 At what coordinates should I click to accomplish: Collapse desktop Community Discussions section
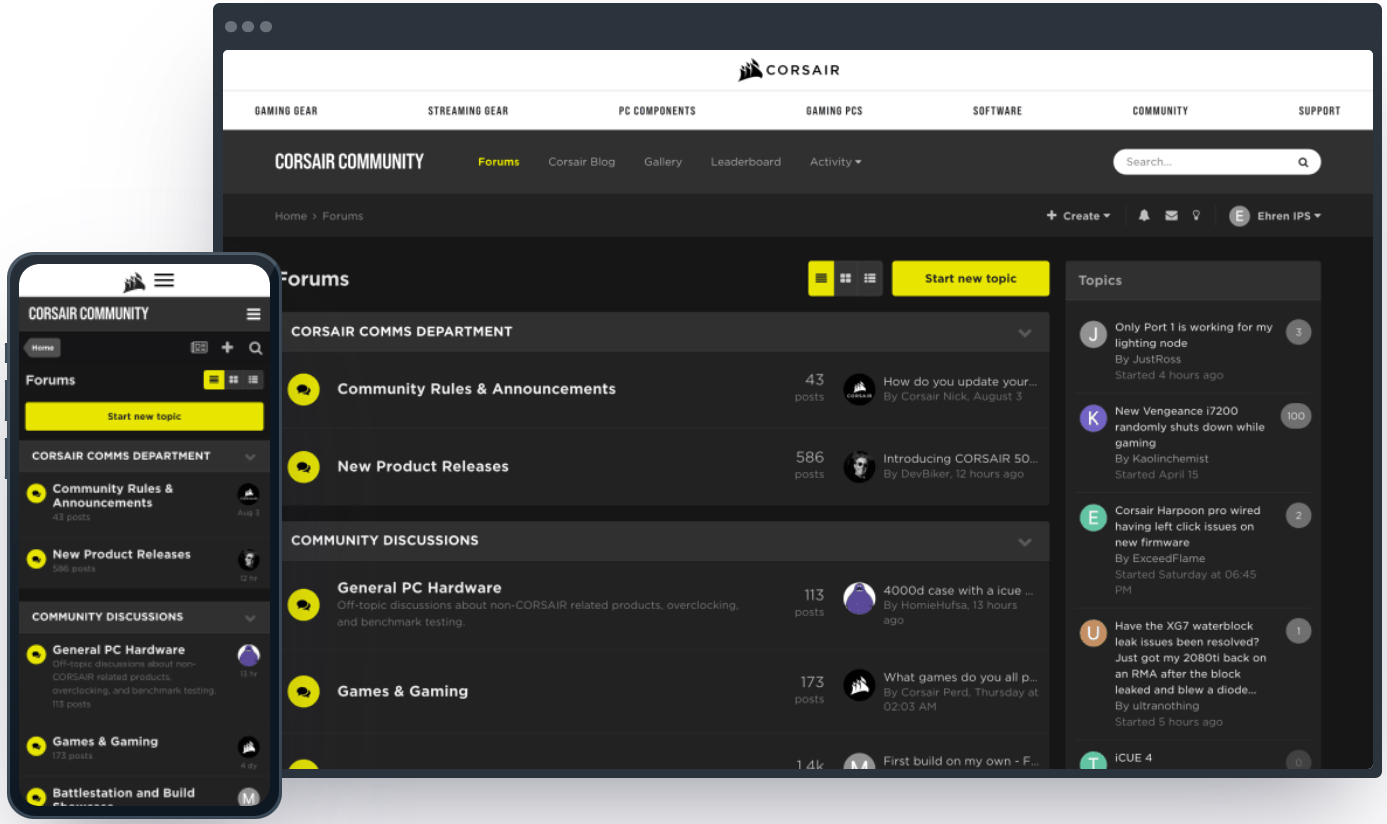pyautogui.click(x=1025, y=541)
